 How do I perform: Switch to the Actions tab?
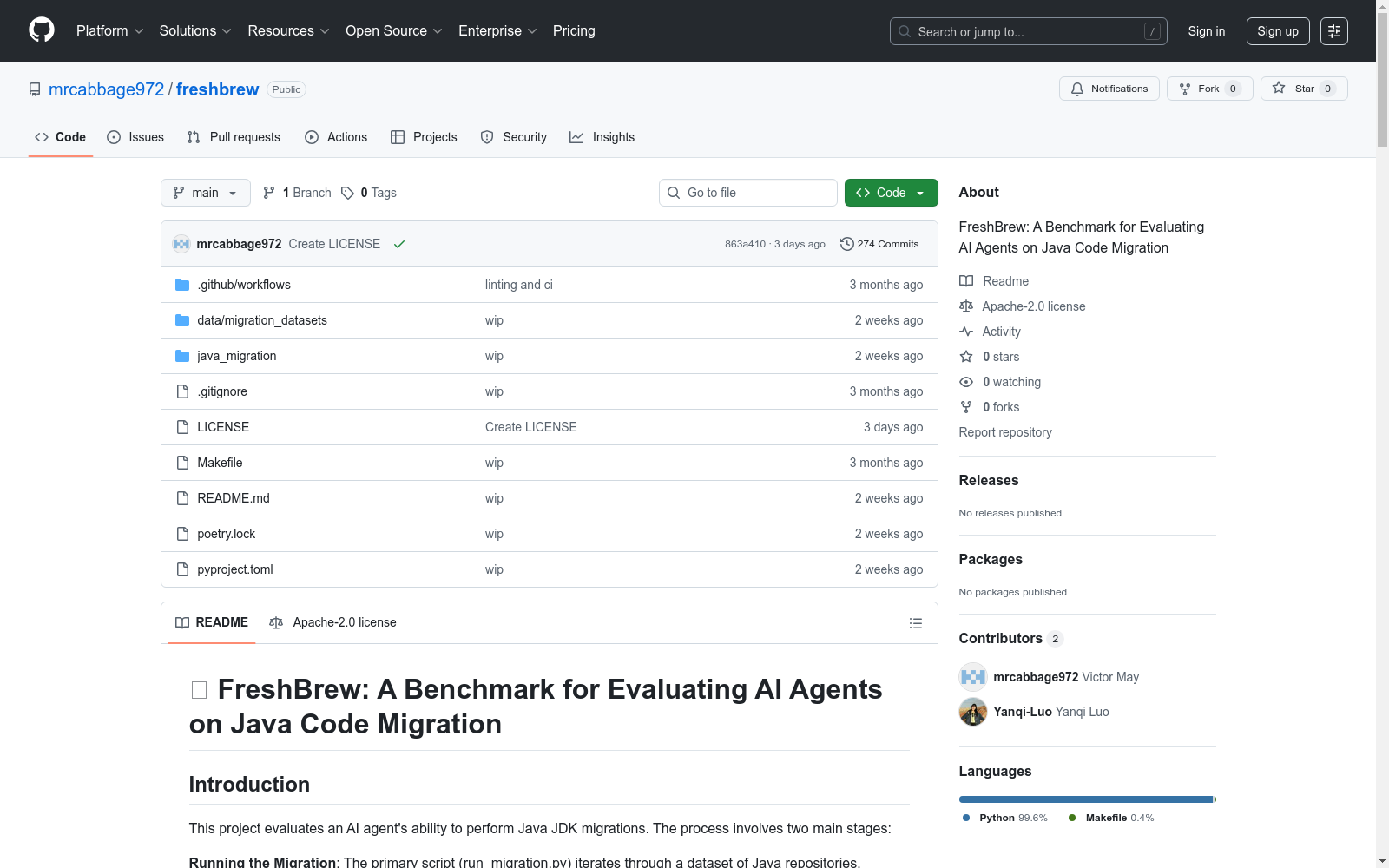tap(336, 137)
